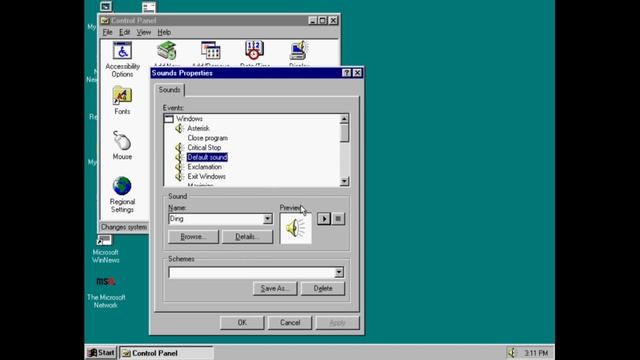Select the Sounds tab

[169, 90]
